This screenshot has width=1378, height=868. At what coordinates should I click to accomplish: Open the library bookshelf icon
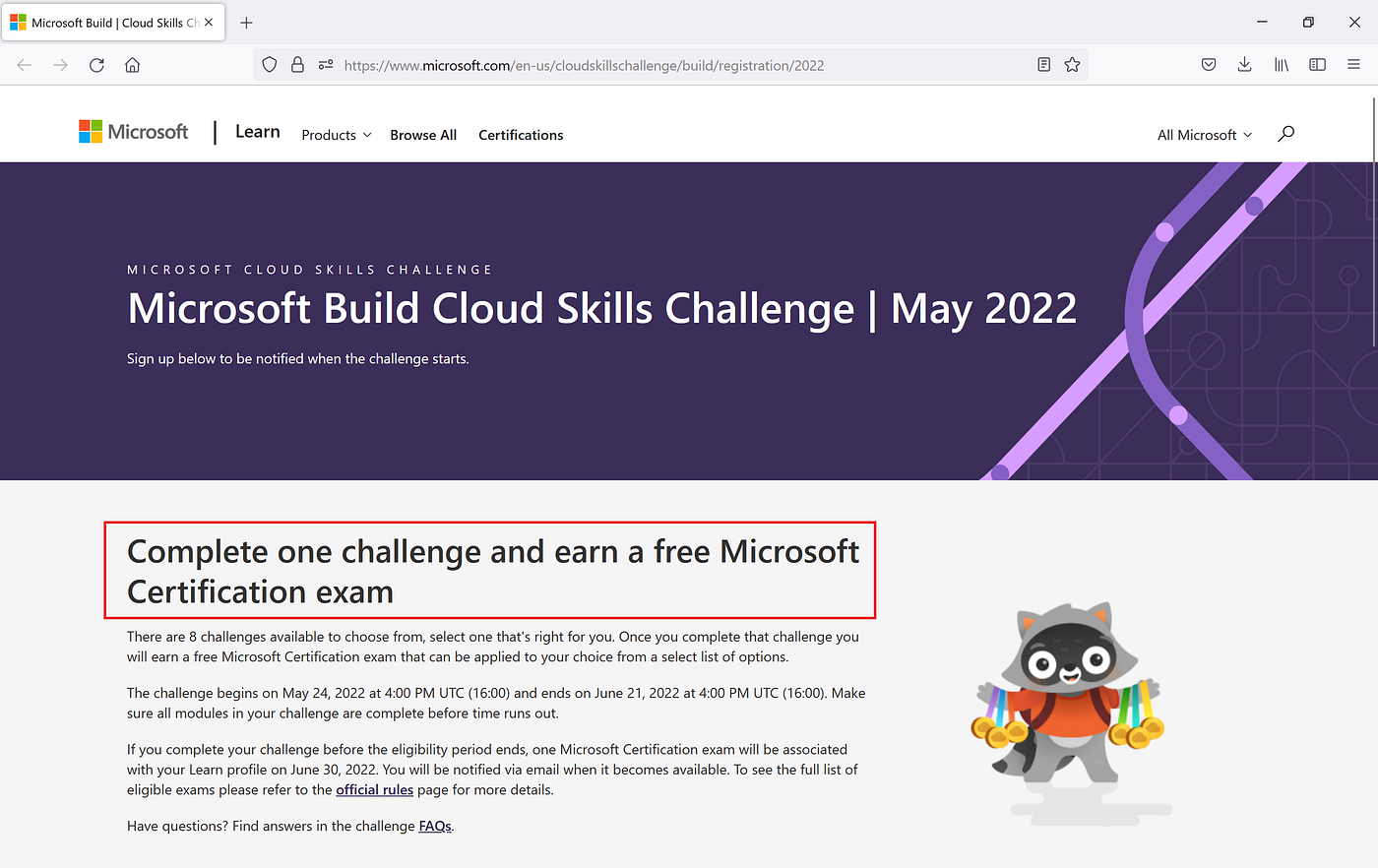(1281, 65)
